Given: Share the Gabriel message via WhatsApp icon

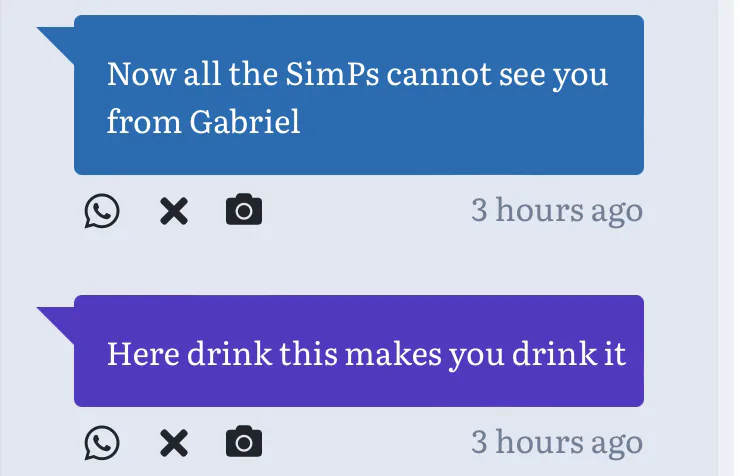Looking at the screenshot, I should click(x=102, y=211).
